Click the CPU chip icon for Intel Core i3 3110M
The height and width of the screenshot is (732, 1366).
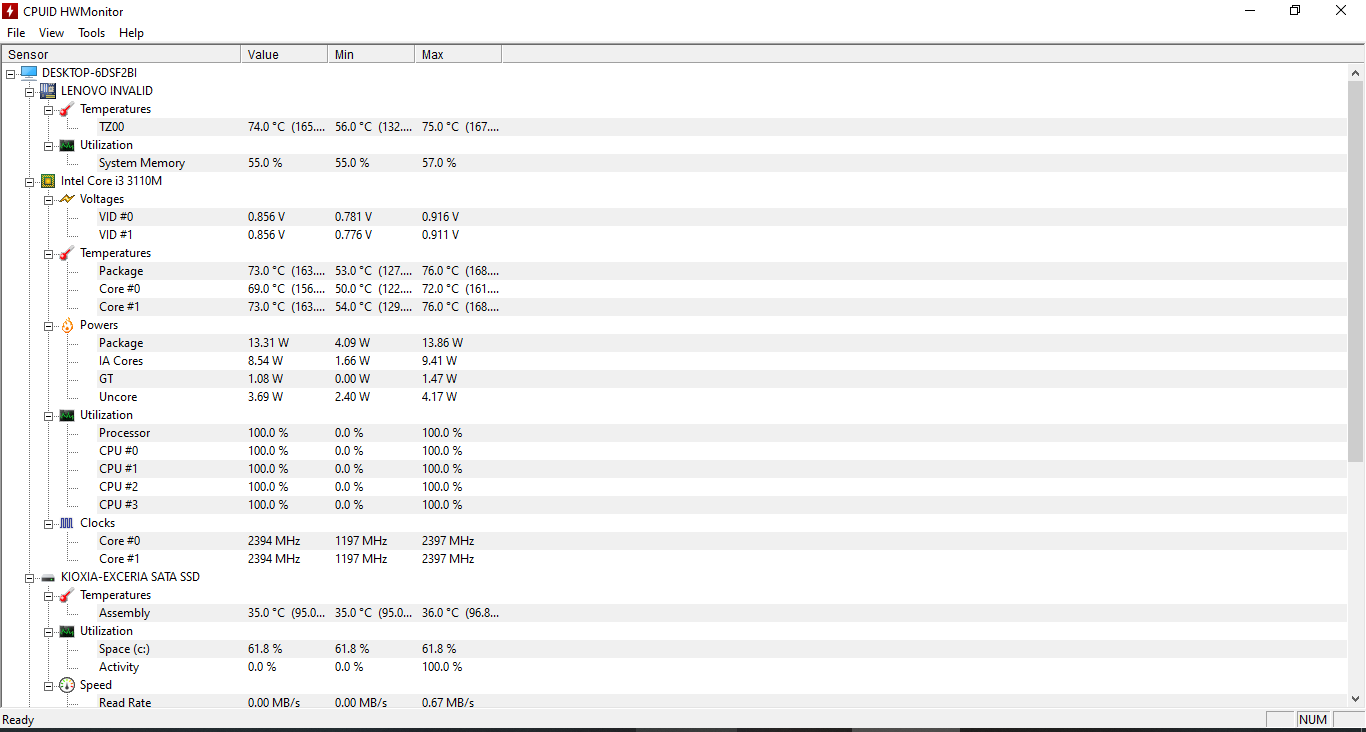tap(47, 181)
